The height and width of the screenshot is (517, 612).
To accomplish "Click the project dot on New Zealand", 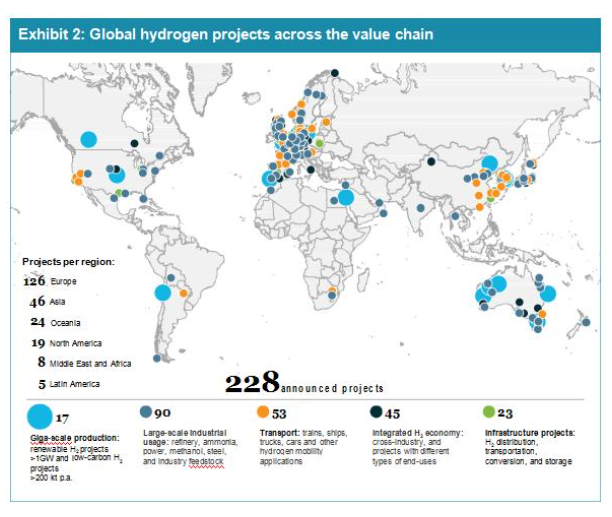I will pos(585,321).
